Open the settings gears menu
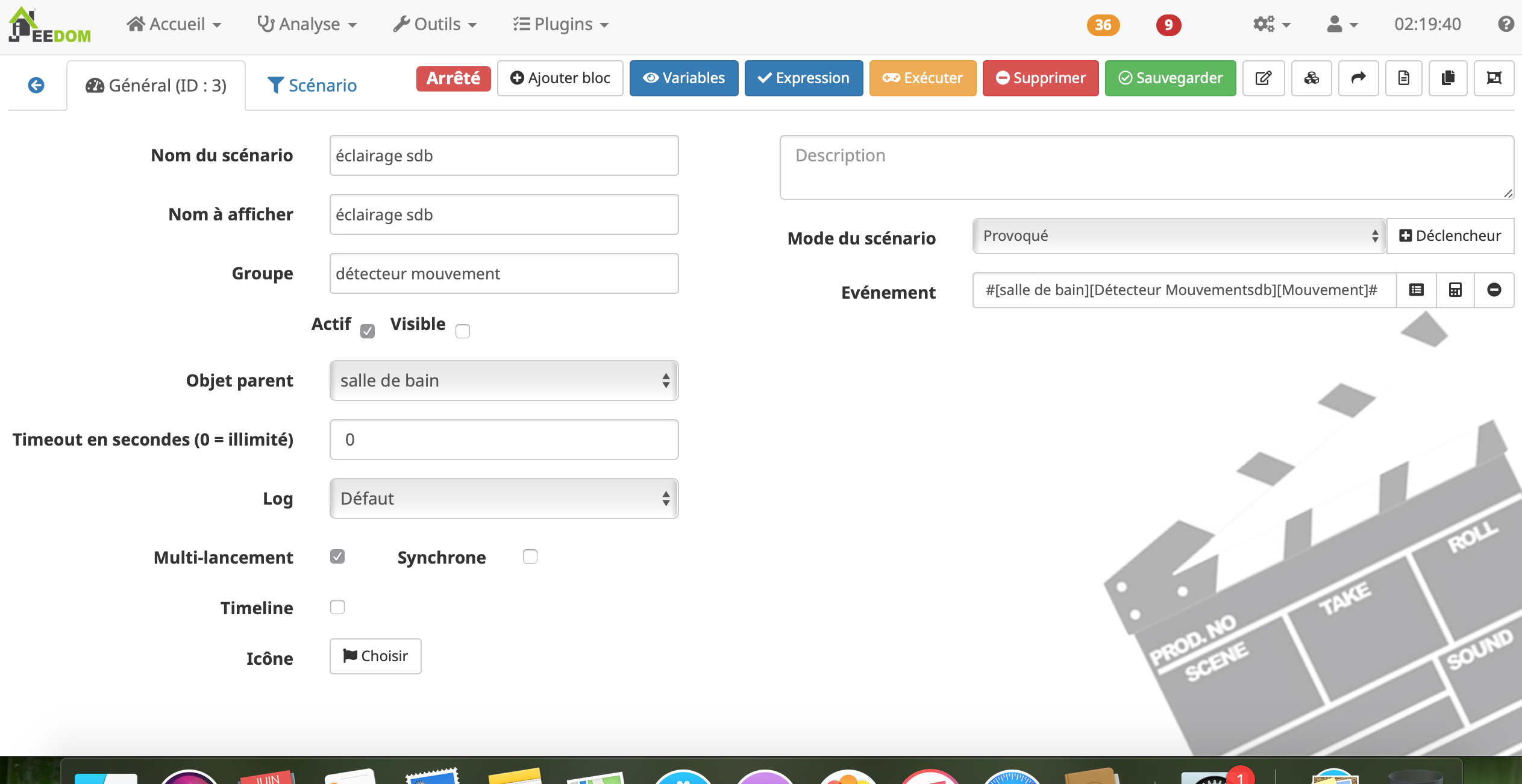Image resolution: width=1522 pixels, height=784 pixels. [x=1271, y=25]
